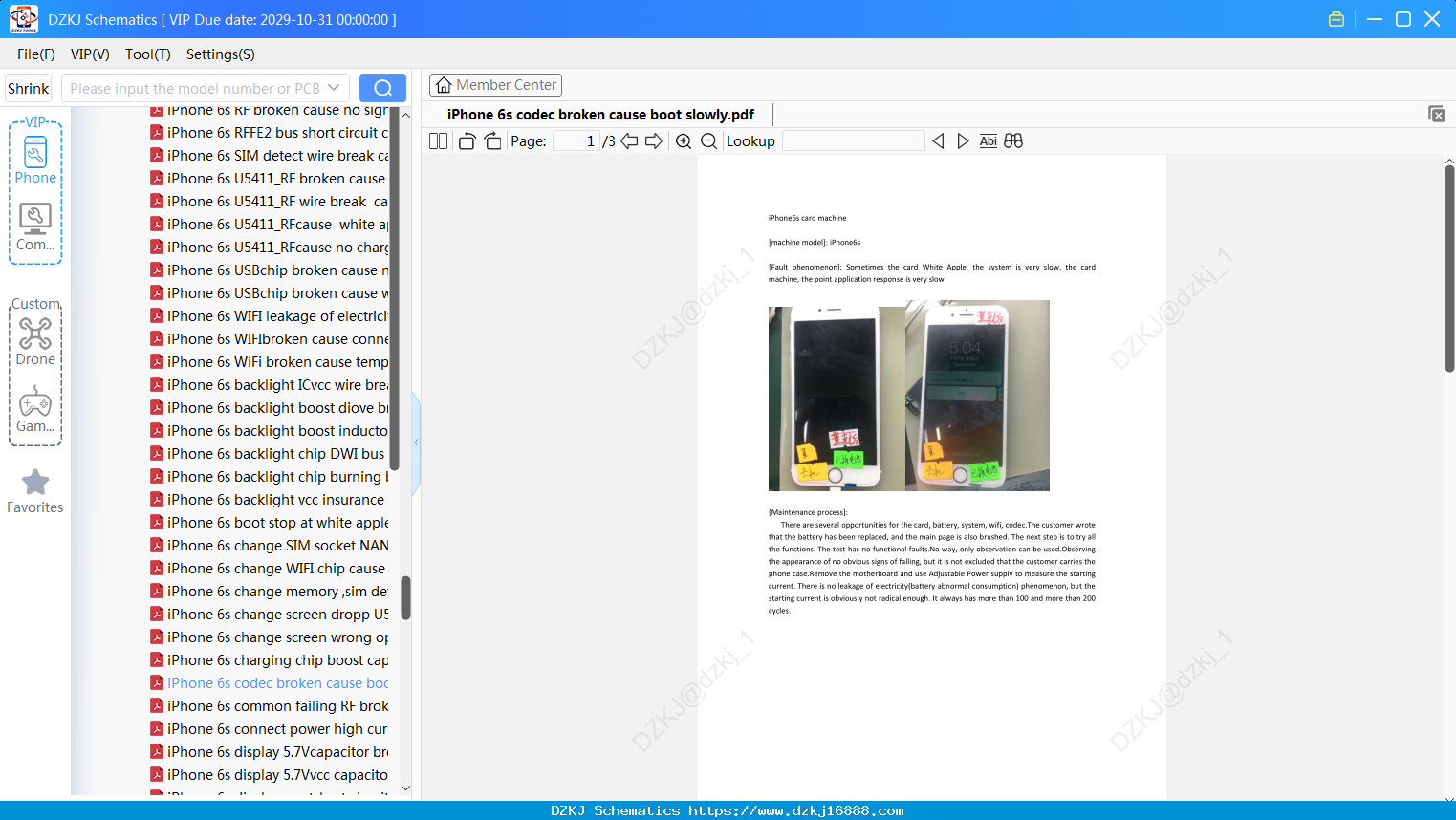Open the model number dropdown arrow

pyautogui.click(x=334, y=88)
